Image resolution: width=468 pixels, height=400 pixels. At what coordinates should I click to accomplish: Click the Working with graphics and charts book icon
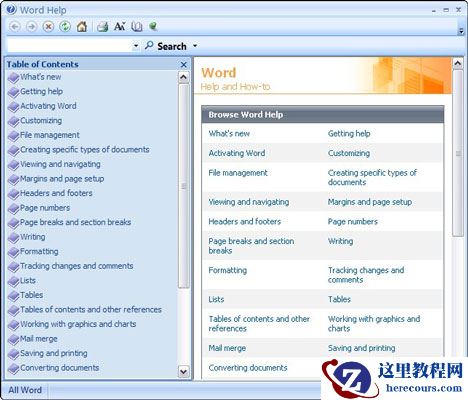[14, 325]
